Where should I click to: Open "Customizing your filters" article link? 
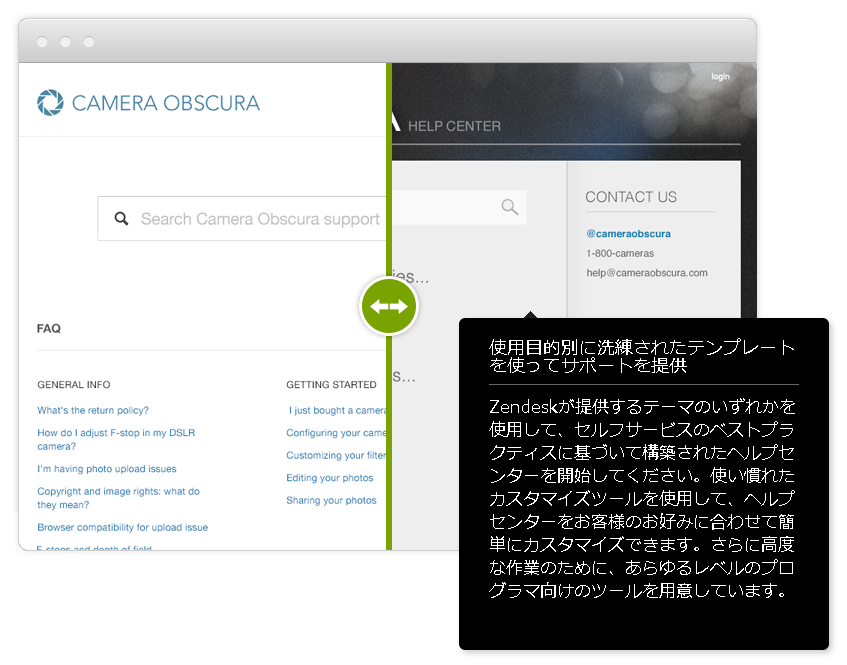tap(337, 455)
